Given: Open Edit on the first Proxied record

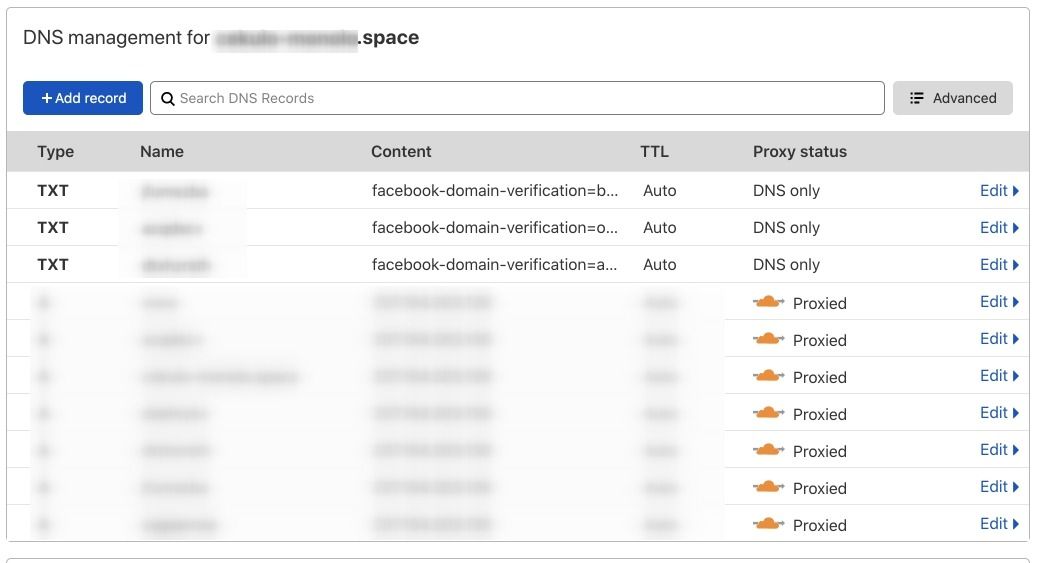Looking at the screenshot, I should tap(998, 301).
